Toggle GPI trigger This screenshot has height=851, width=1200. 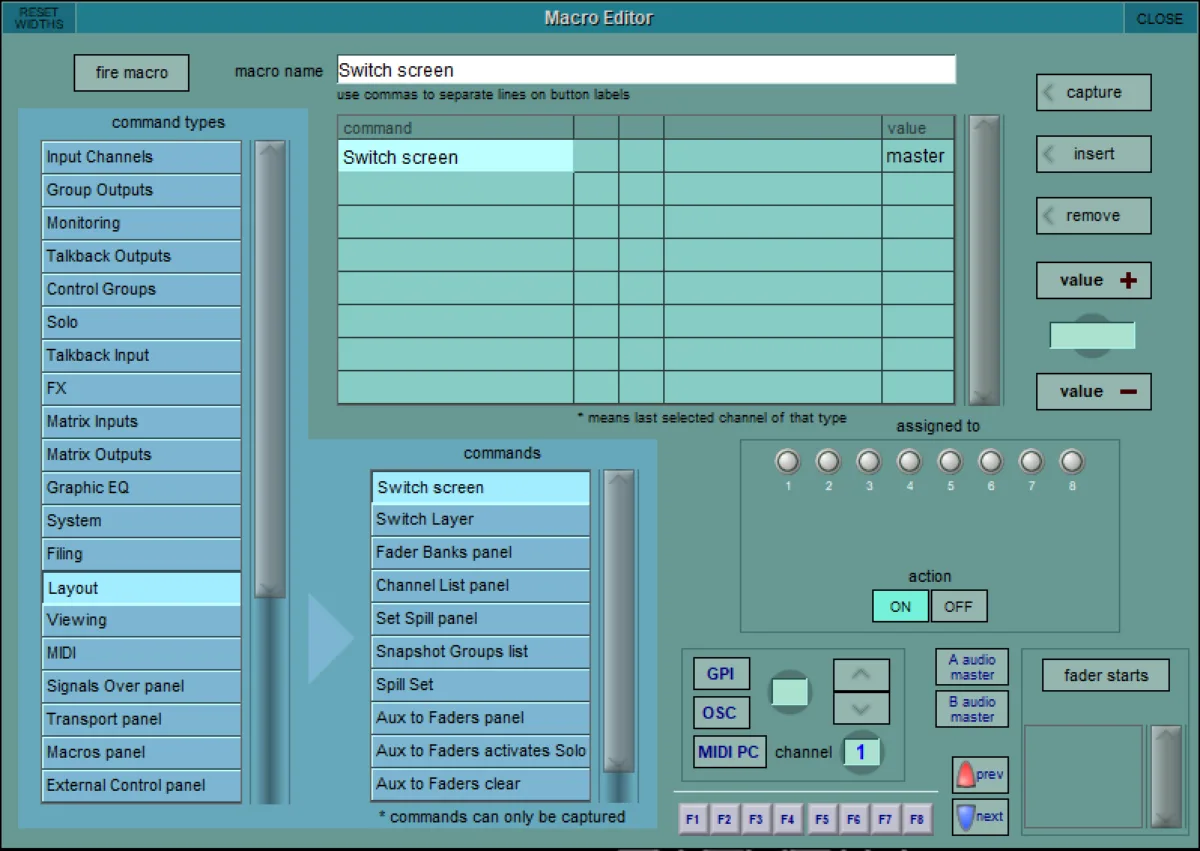click(x=721, y=674)
